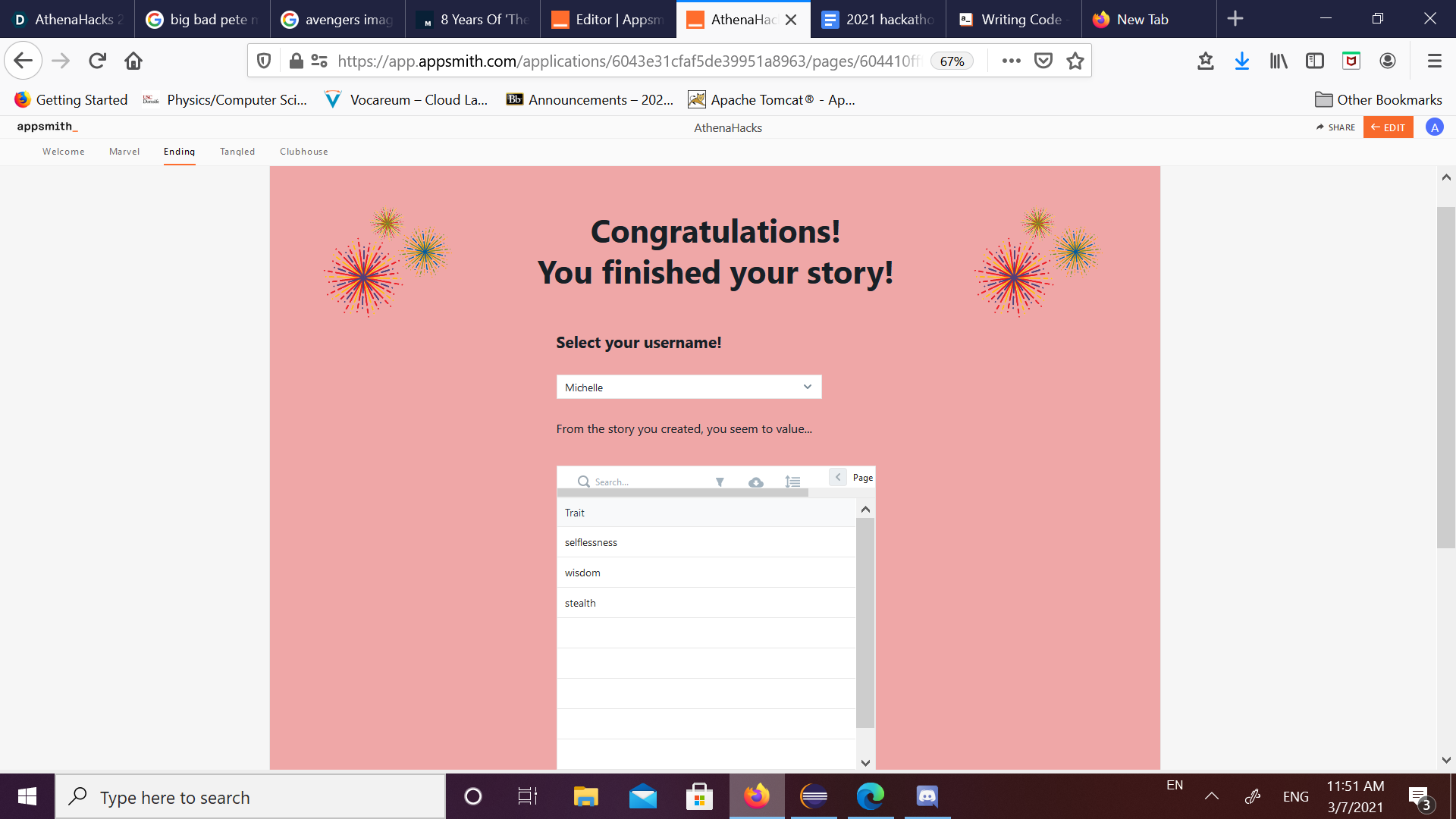Go to previous table page arrow
Image resolution: width=1456 pixels, height=819 pixels.
click(x=838, y=477)
